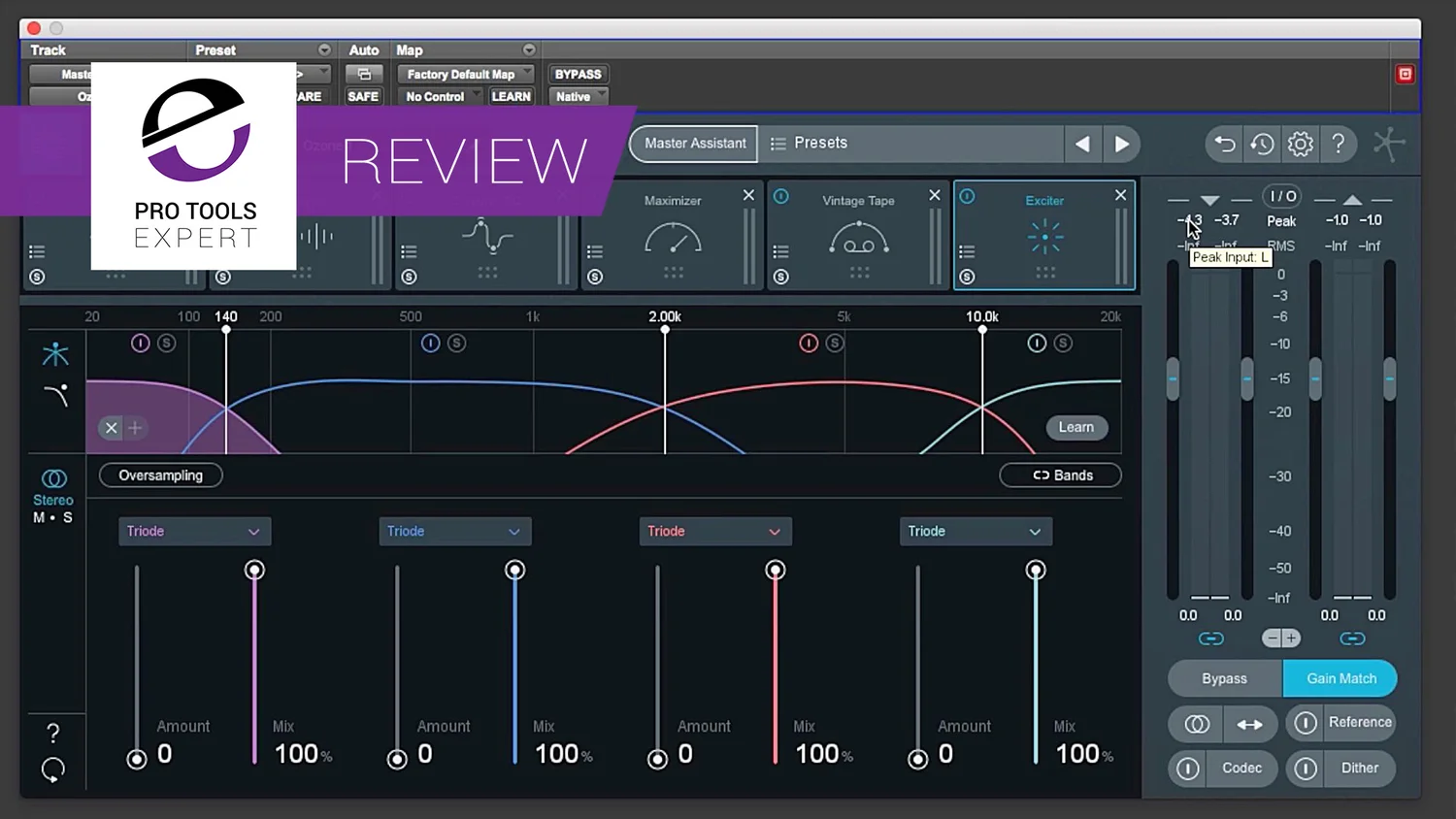Toggle Exciter module power

pyautogui.click(x=967, y=196)
